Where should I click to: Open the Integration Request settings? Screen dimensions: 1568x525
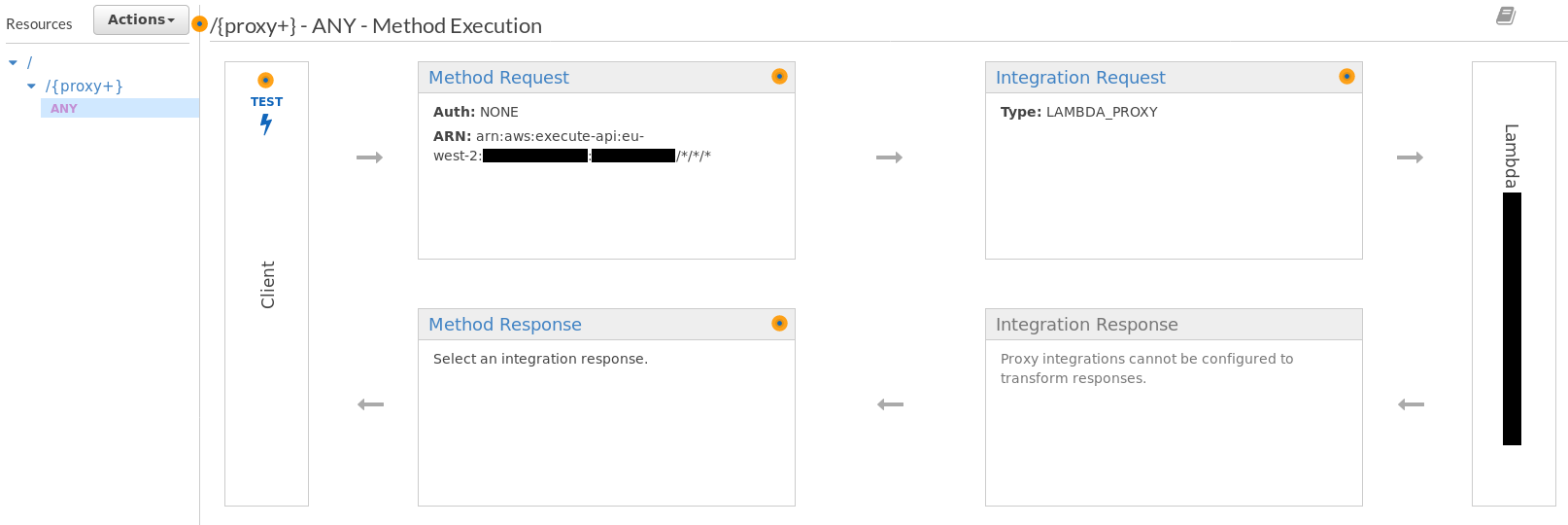tap(1080, 78)
